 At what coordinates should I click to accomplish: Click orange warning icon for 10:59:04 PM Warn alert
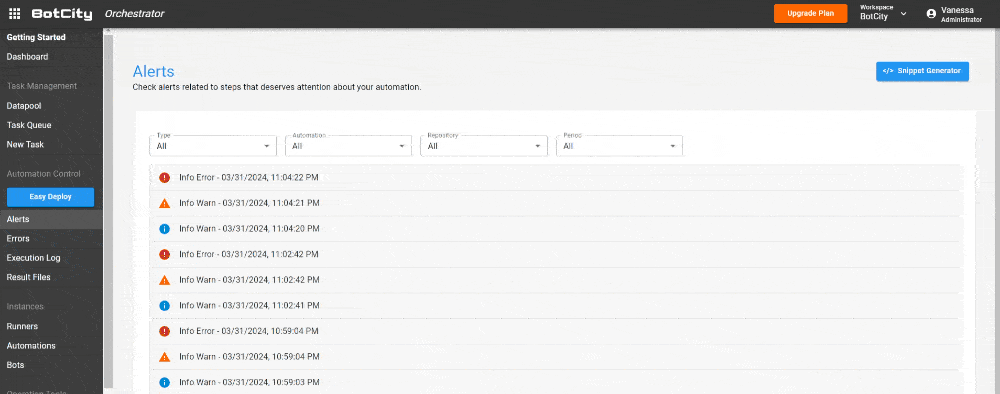[164, 356]
